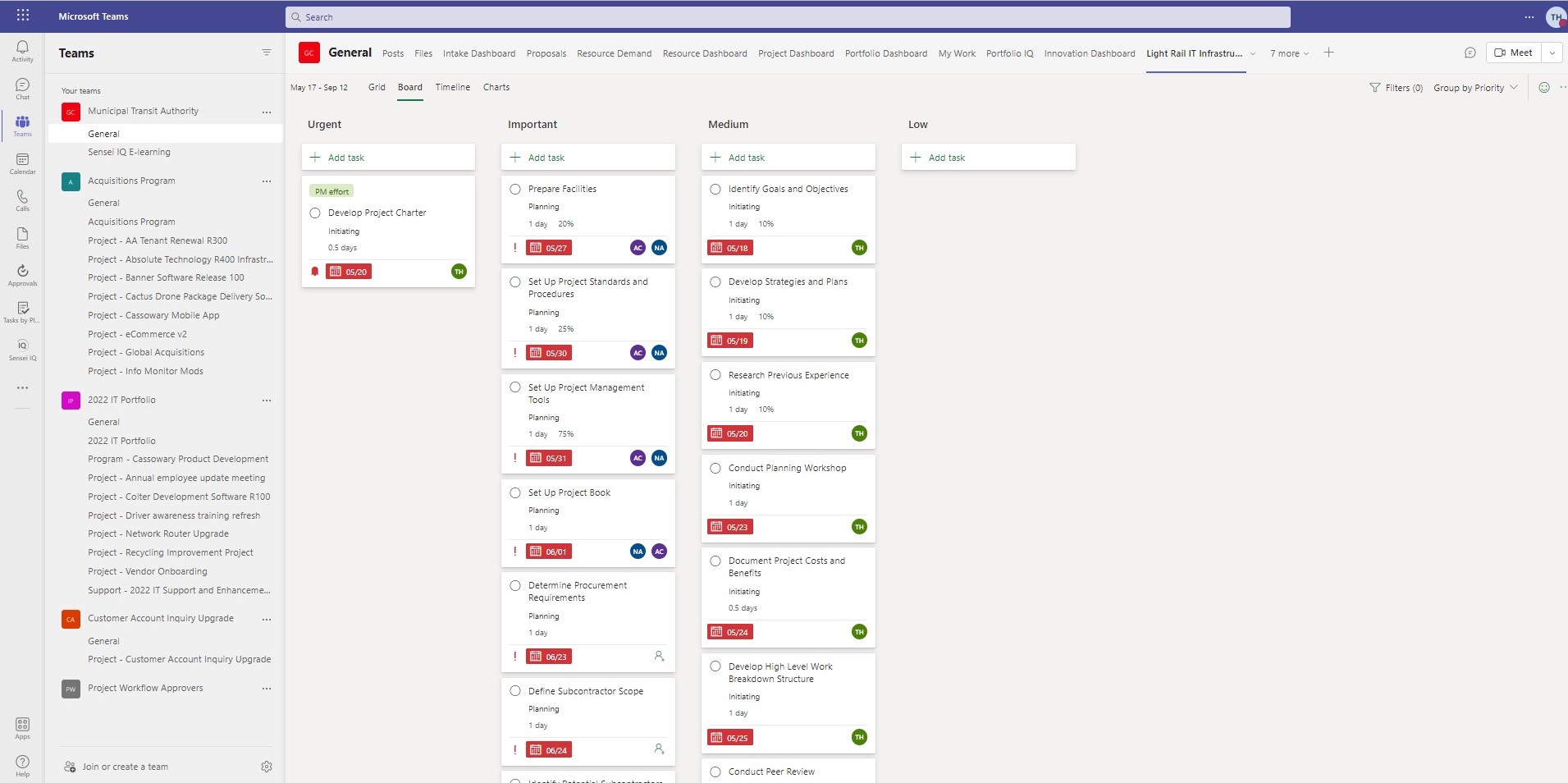Open manage teams gear icon

pyautogui.click(x=267, y=767)
